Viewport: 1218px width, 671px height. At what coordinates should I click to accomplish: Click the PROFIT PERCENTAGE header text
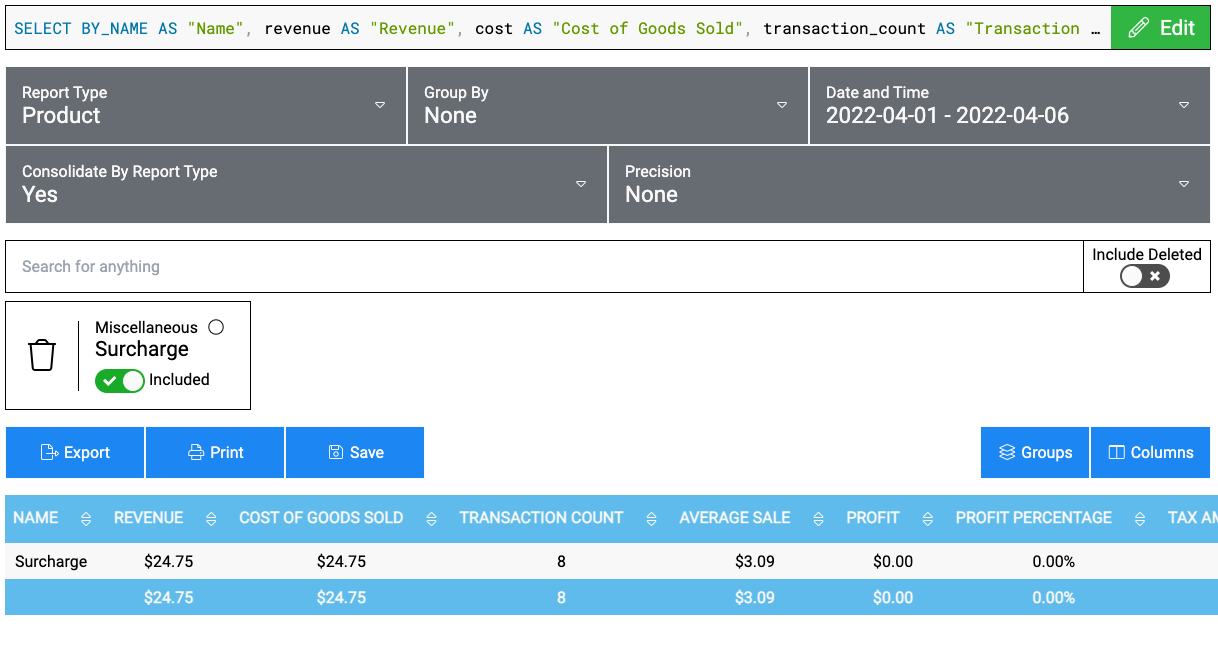pyautogui.click(x=1033, y=518)
